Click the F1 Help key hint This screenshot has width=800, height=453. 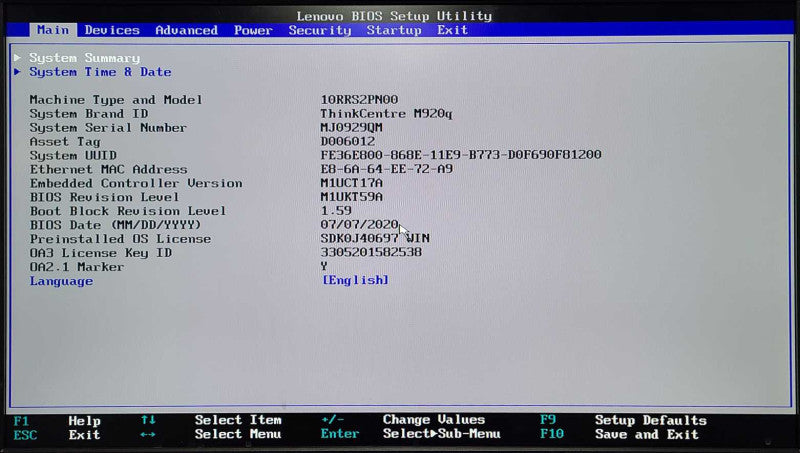[x=57, y=421]
